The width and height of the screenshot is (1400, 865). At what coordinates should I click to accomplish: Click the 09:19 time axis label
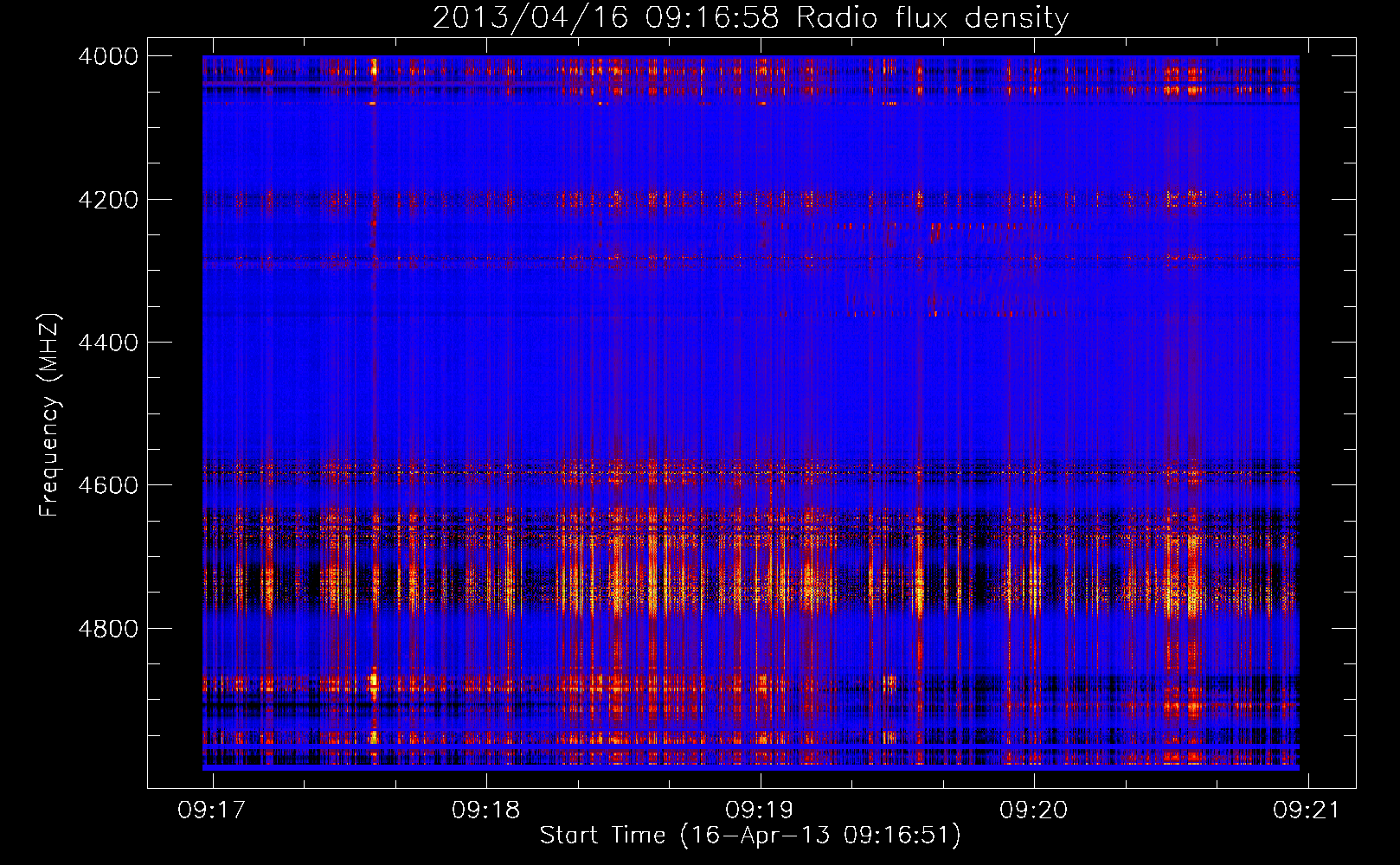click(760, 810)
